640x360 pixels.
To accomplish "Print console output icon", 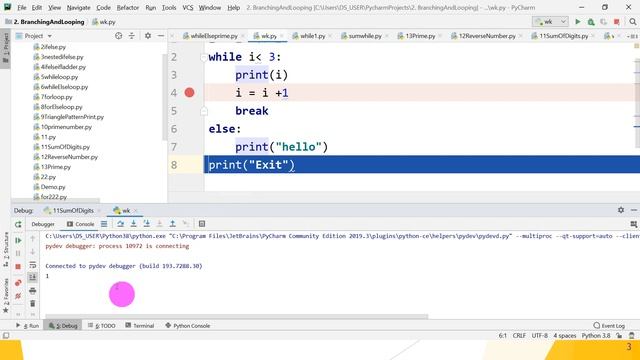I will point(33,291).
